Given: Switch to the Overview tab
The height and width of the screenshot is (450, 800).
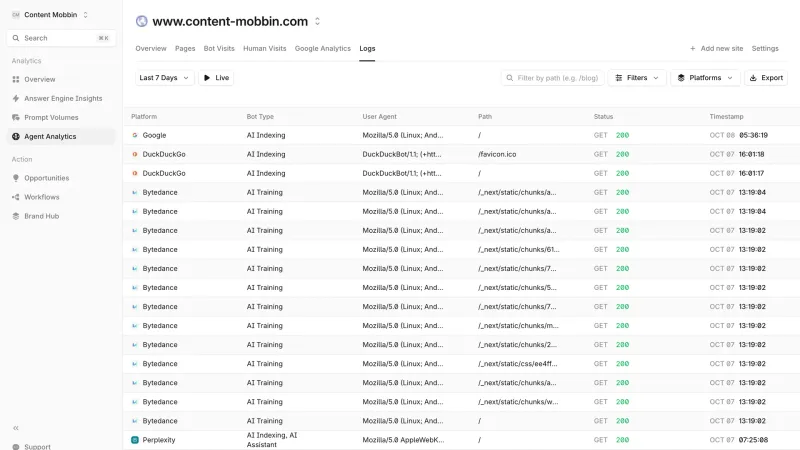Looking at the screenshot, I should click(x=151, y=48).
